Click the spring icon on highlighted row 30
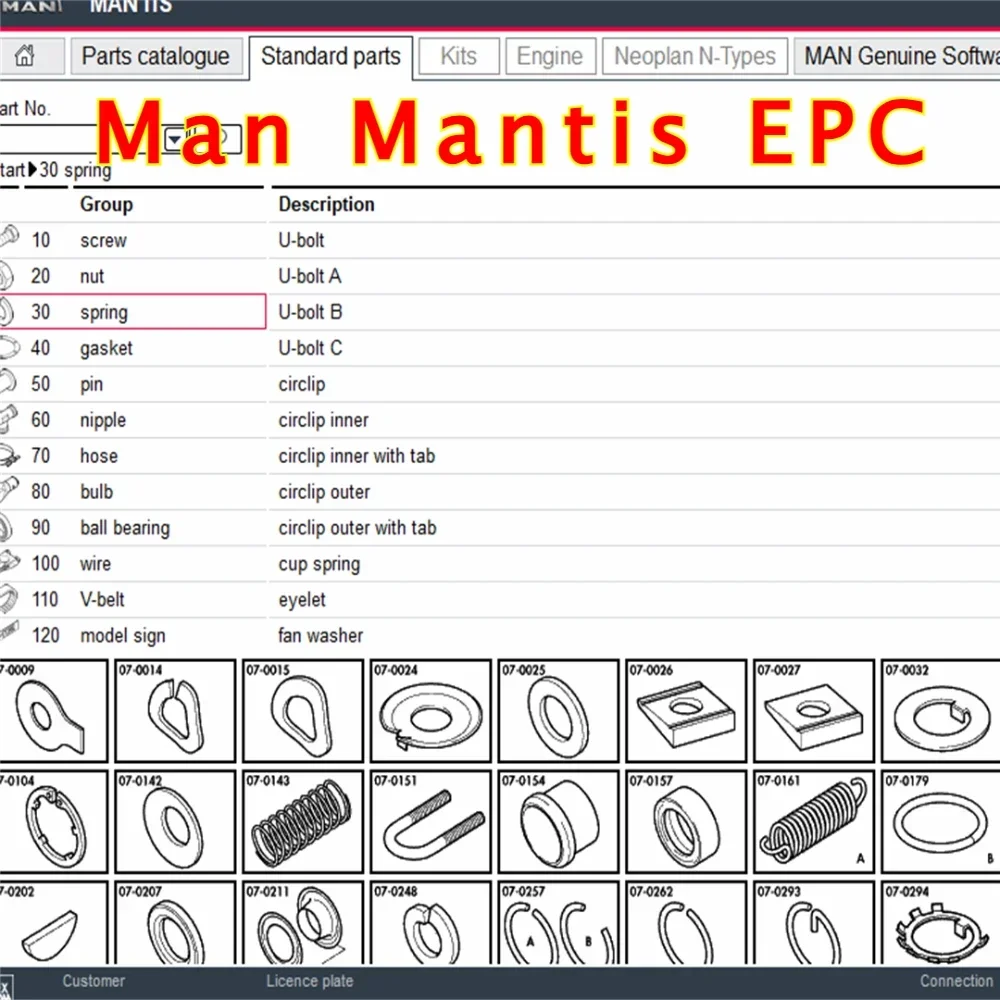 click(8, 310)
